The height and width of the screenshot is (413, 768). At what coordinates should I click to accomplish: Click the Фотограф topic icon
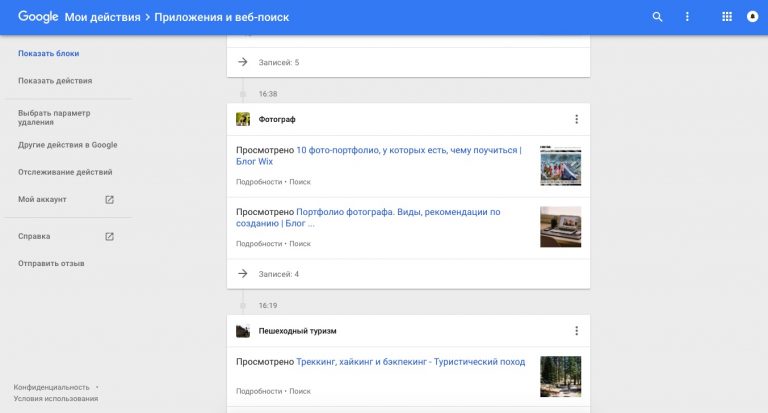point(243,120)
